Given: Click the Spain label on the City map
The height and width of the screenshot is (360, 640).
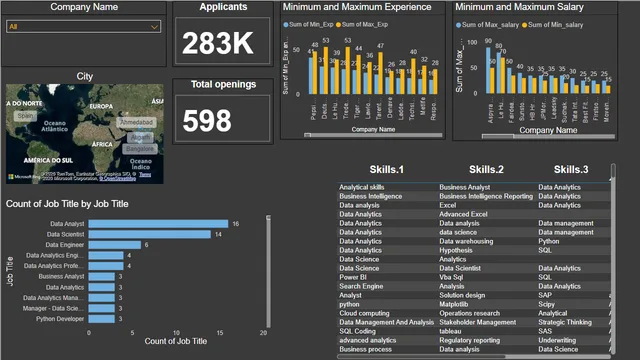Looking at the screenshot, I should point(25,116).
